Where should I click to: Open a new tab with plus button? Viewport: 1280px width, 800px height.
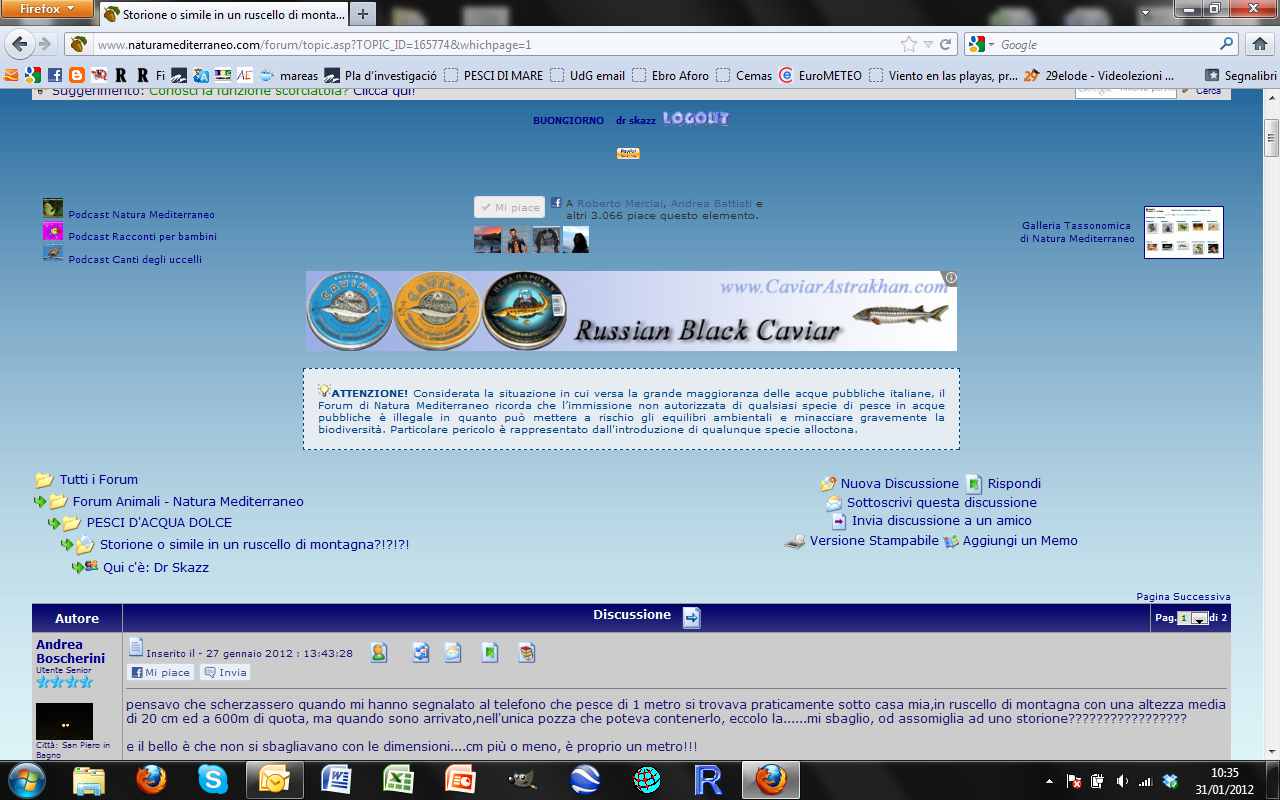click(362, 14)
